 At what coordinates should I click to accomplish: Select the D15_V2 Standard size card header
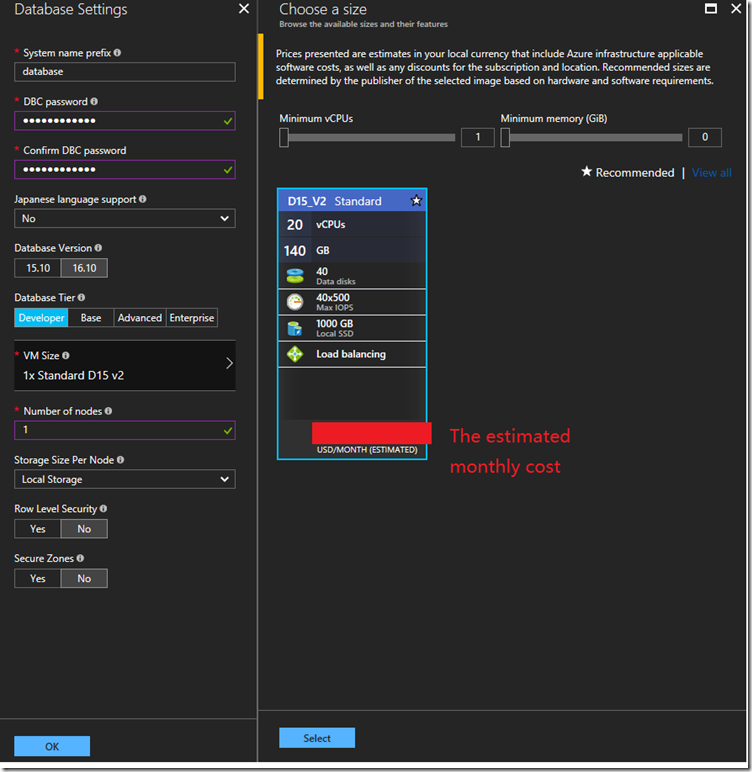[352, 200]
